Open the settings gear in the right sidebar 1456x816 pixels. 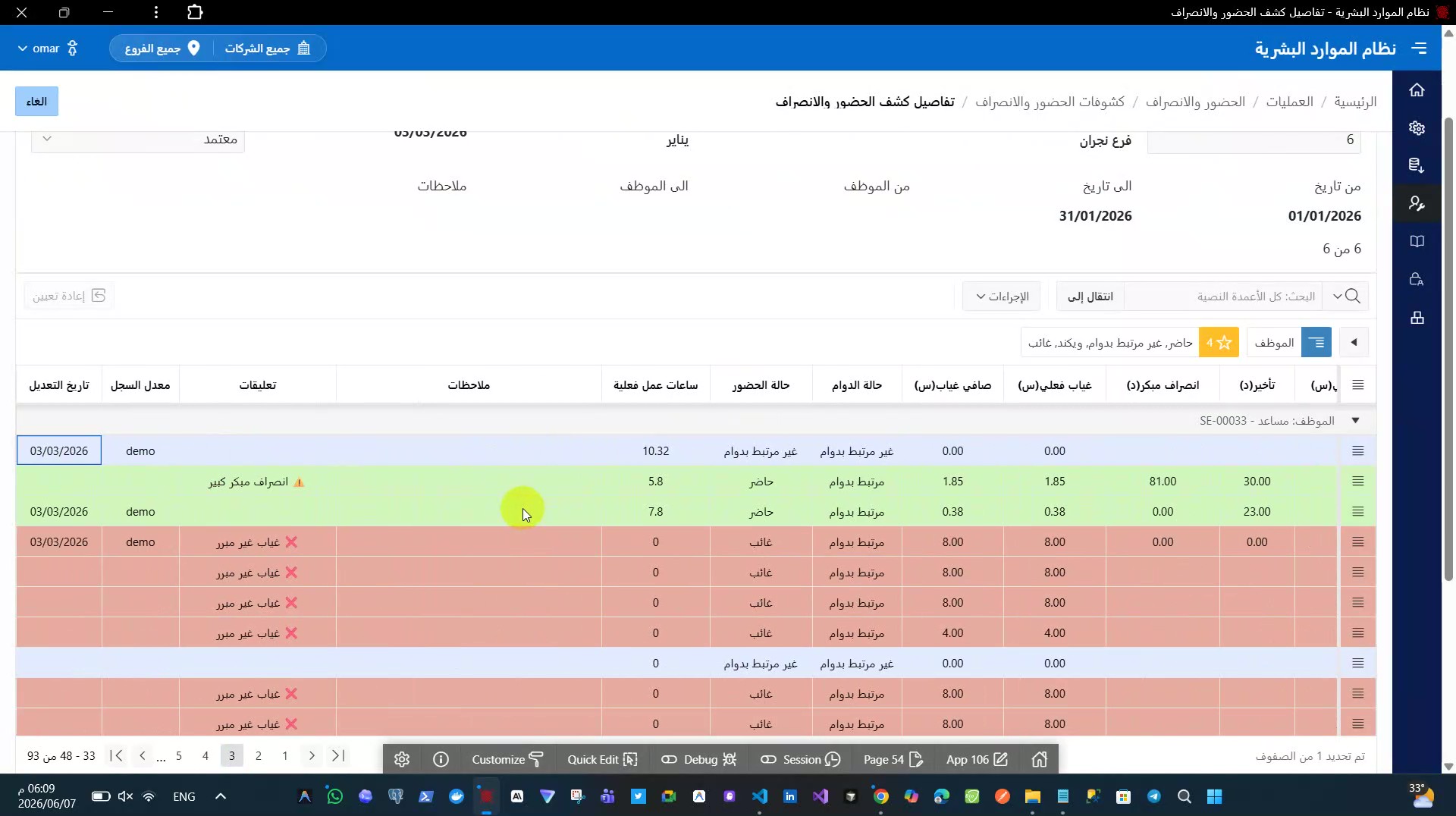tap(1417, 128)
